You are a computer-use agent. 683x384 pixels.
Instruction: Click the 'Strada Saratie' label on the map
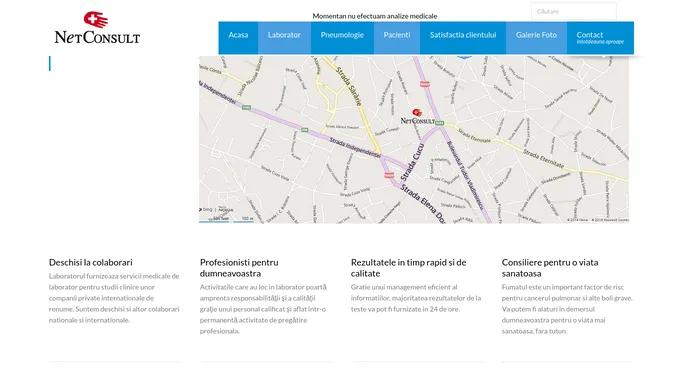(348, 86)
